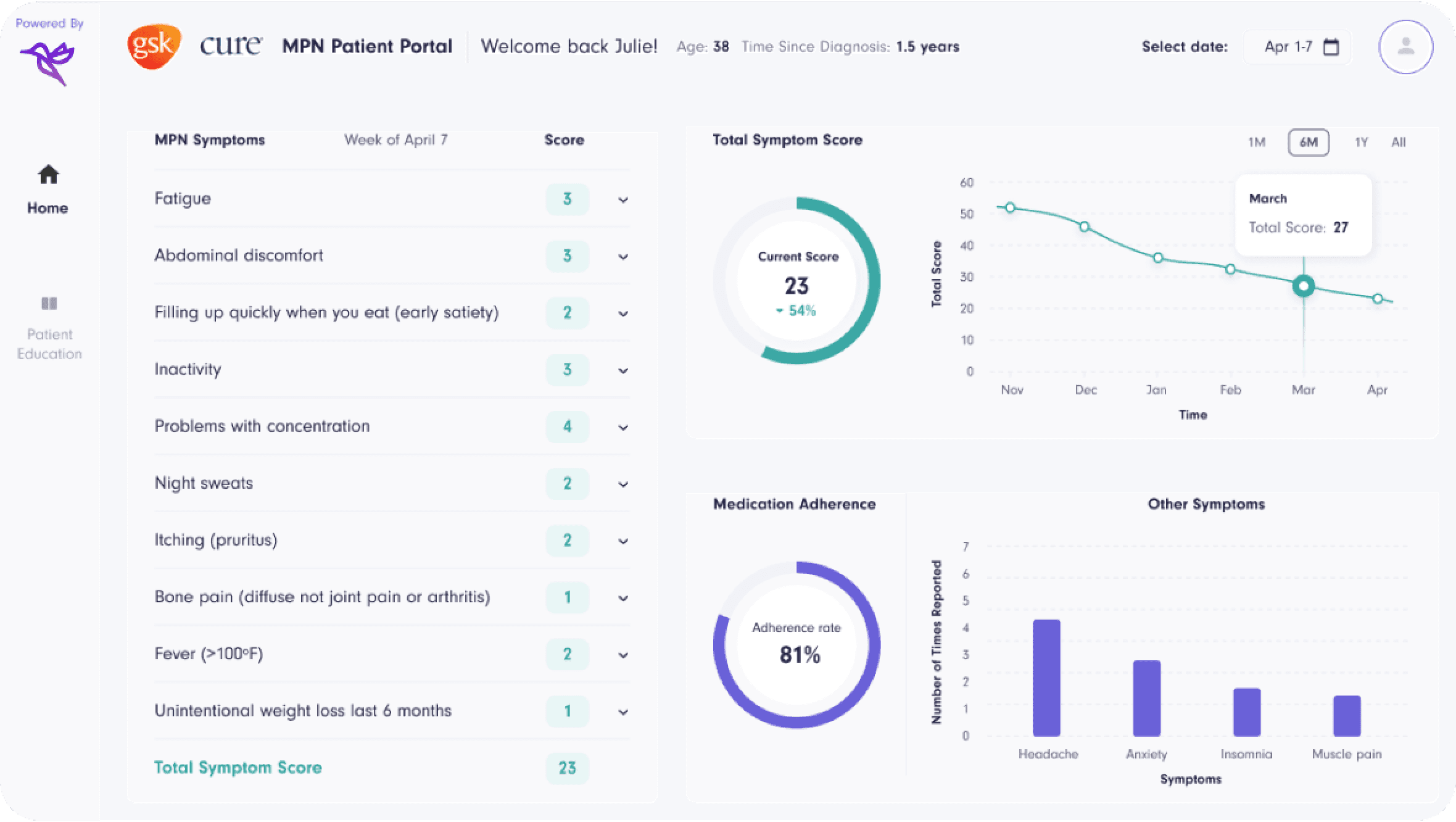
Task: Select the Home icon in the sidebar
Action: [x=48, y=176]
